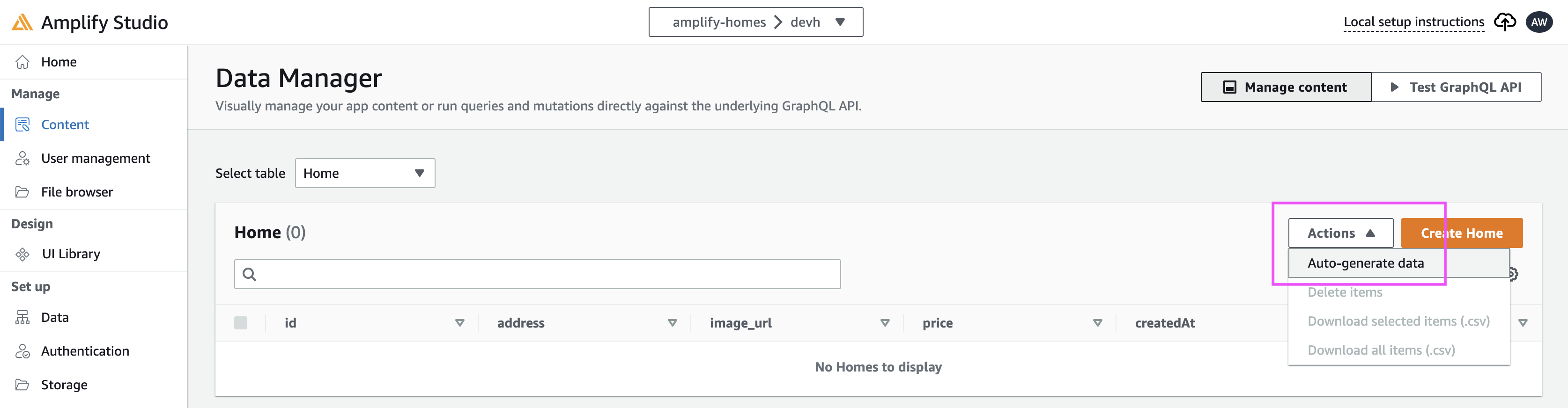Switch to Test GraphQL API tab

coord(1456,87)
